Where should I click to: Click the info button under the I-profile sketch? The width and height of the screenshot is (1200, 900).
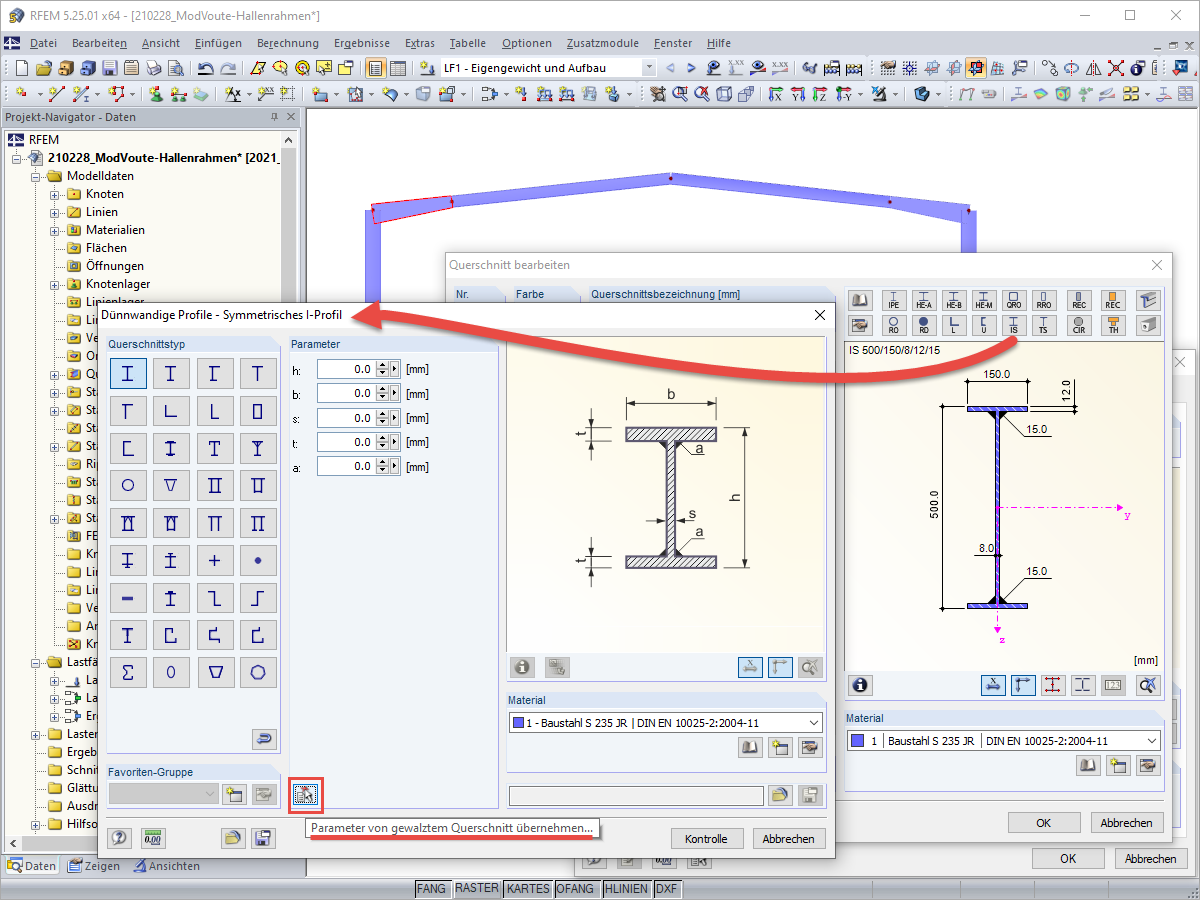coord(522,667)
